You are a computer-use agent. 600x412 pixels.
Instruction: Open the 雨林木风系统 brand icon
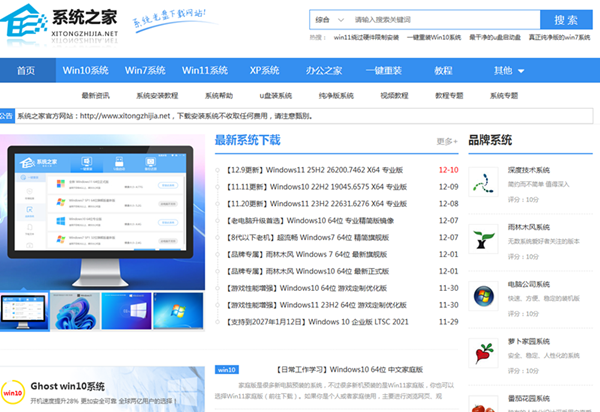tap(485, 240)
